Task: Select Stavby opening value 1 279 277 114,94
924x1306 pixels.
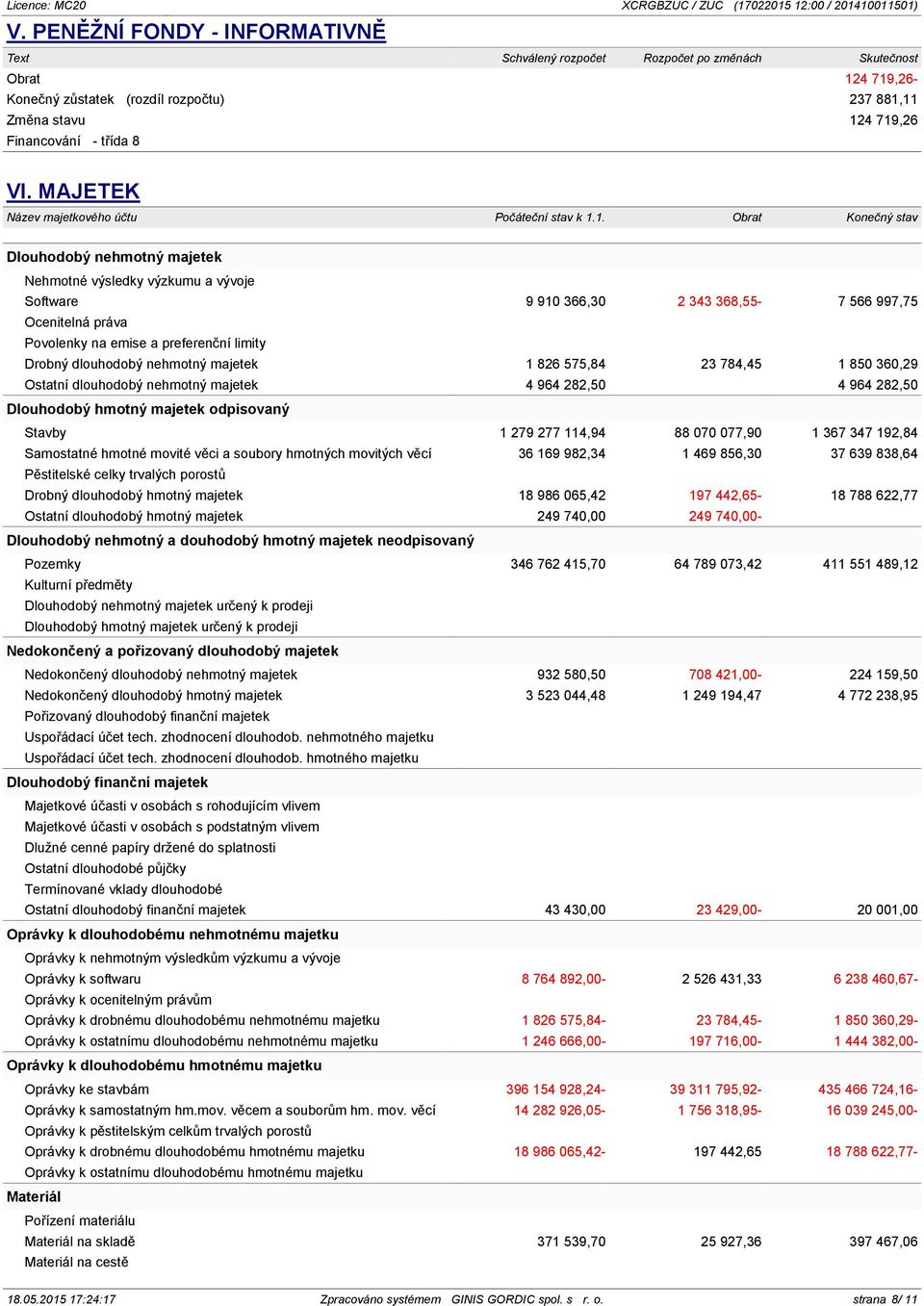Action: [552, 433]
